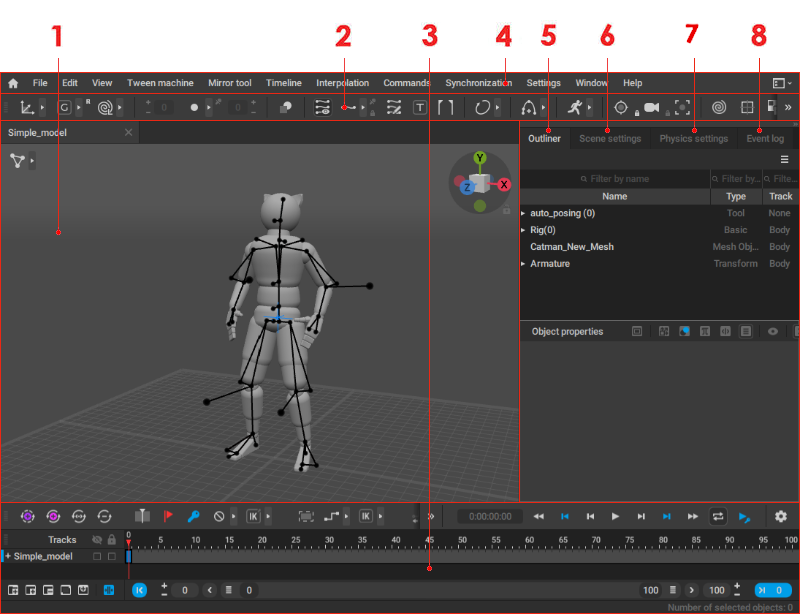Expand the Armature tree item
Screen dimensions: 800x614
[523, 264]
